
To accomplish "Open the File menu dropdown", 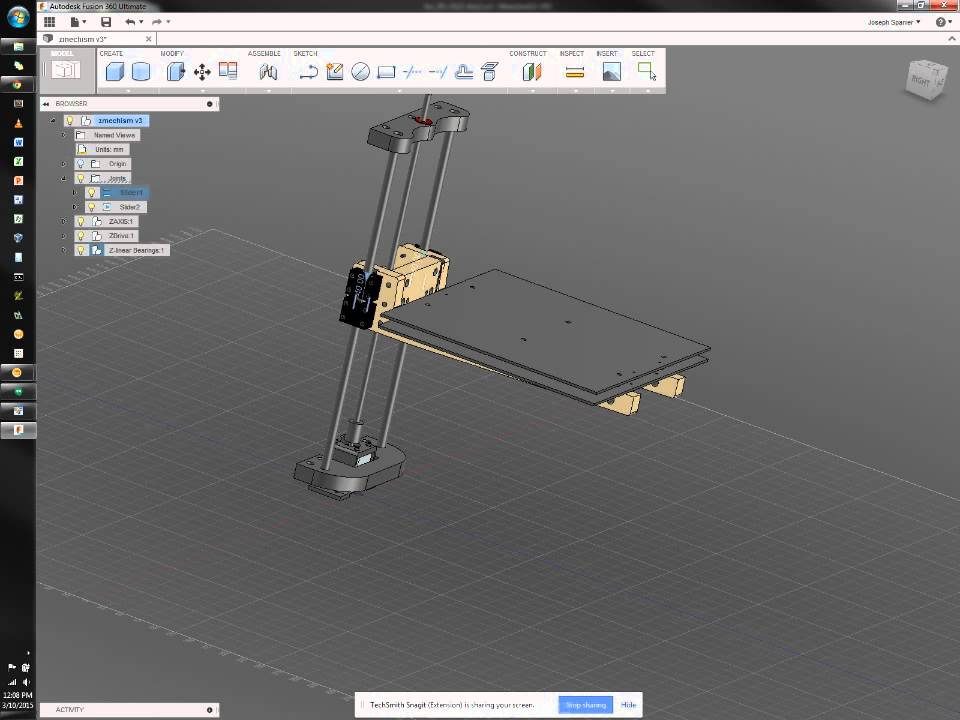I will [78, 22].
